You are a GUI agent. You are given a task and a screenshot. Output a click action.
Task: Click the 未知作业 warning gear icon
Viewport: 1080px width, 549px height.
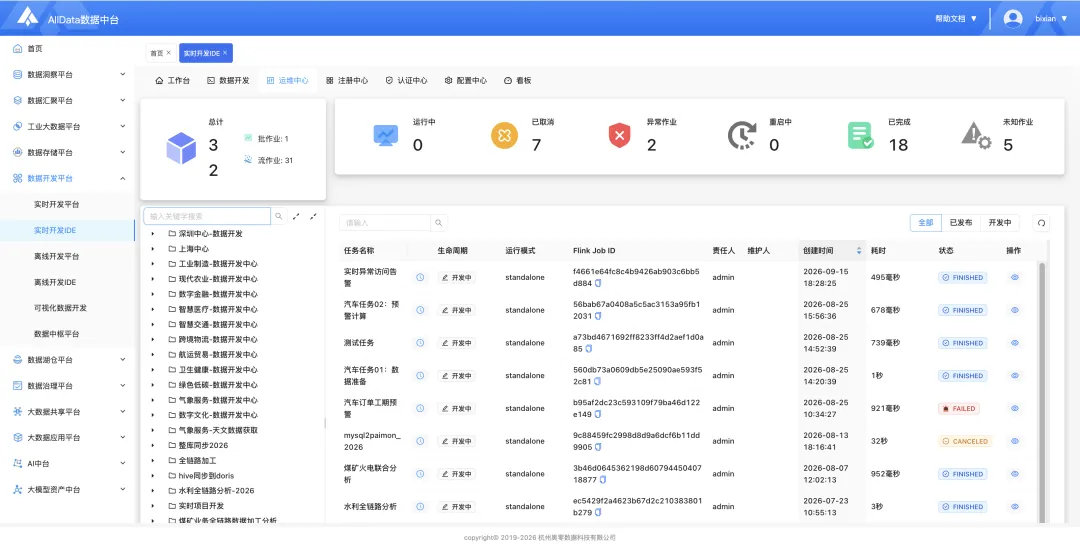pyautogui.click(x=976, y=136)
